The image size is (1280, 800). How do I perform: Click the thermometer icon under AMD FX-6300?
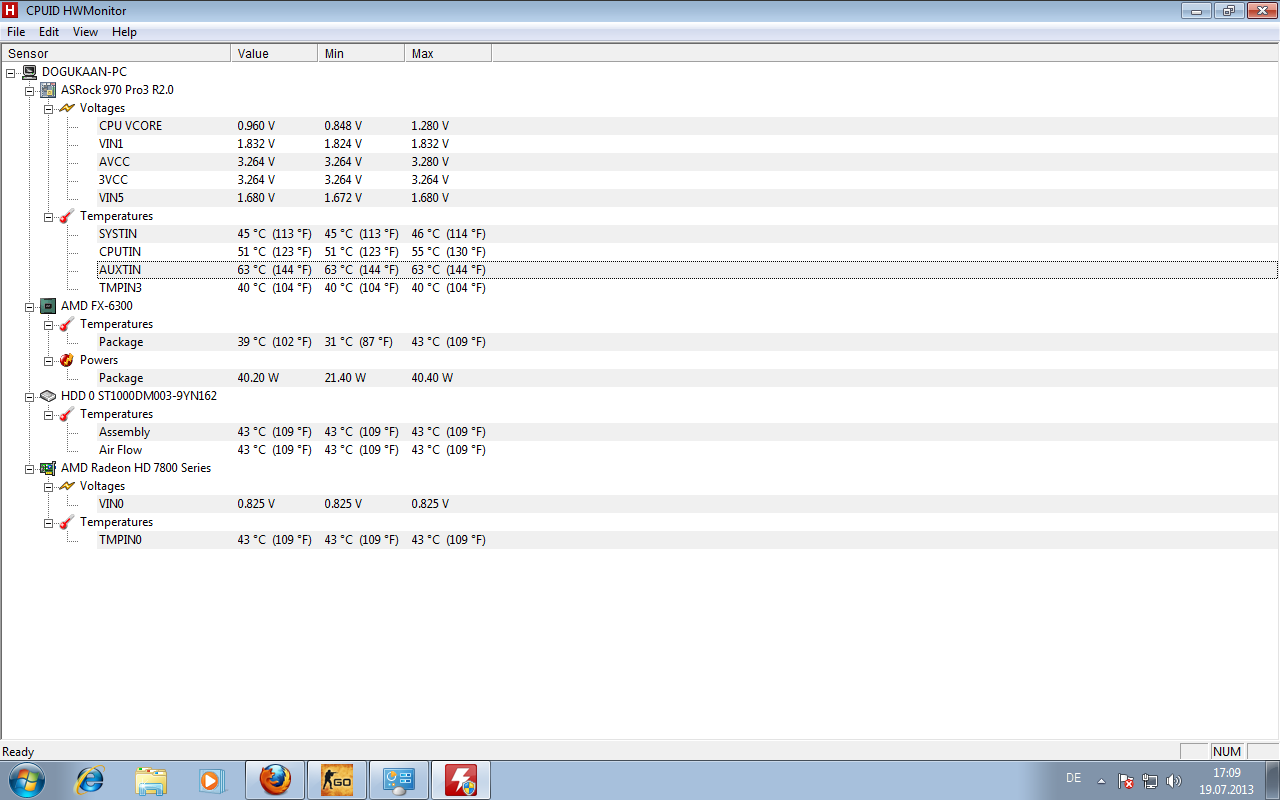click(67, 324)
